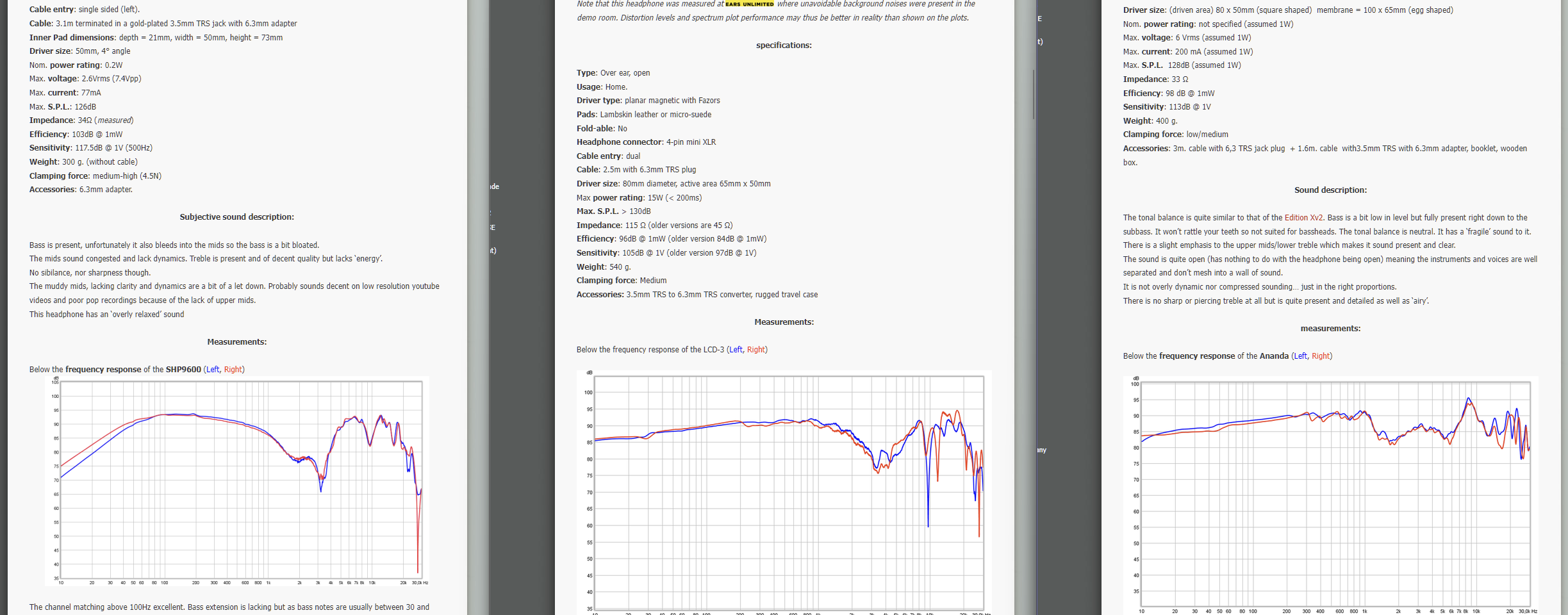Viewport: 1568px width, 615px height.
Task: Click 'Pads: Lambskin leather or micro-suede' line
Action: (643, 115)
